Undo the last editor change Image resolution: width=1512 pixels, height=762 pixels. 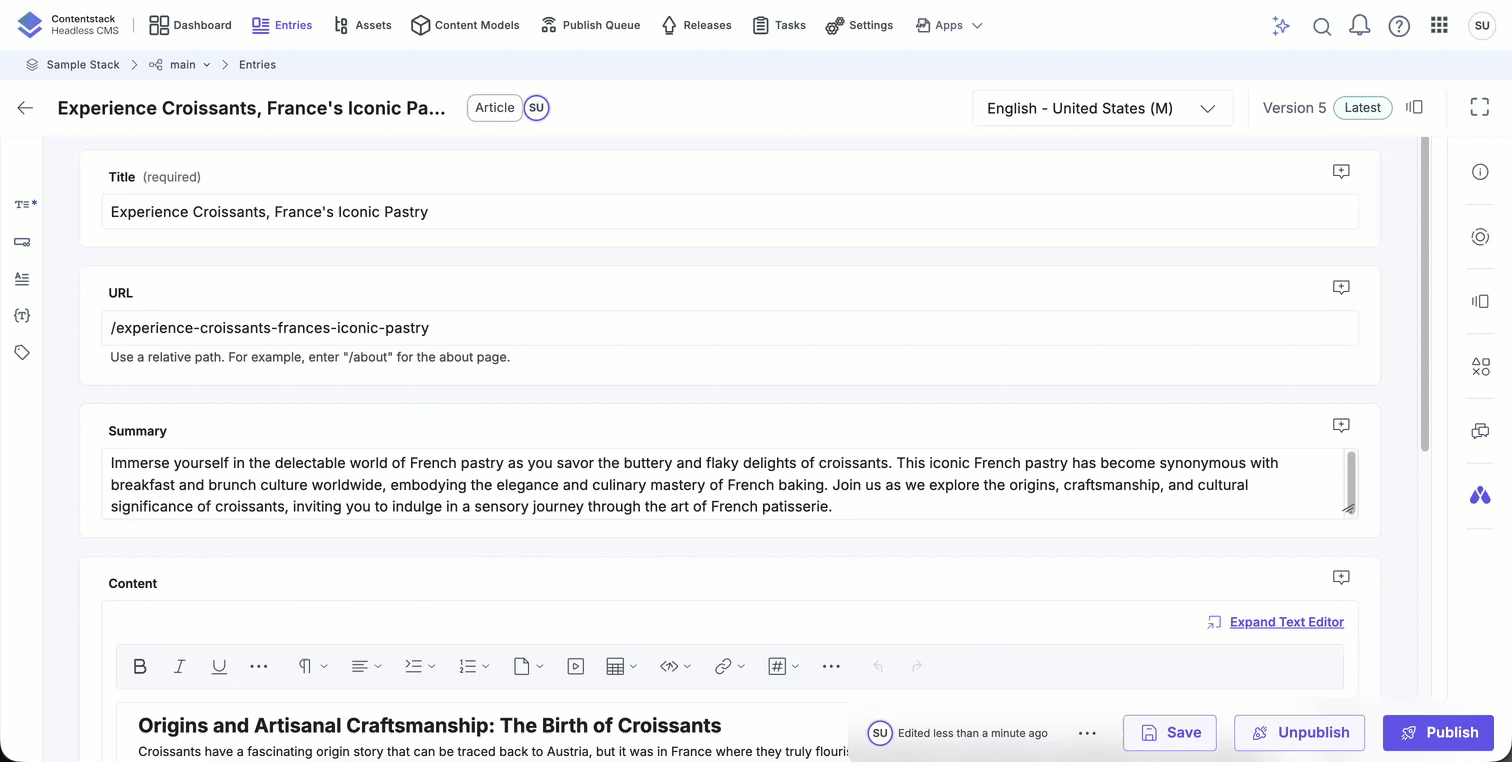pos(878,666)
